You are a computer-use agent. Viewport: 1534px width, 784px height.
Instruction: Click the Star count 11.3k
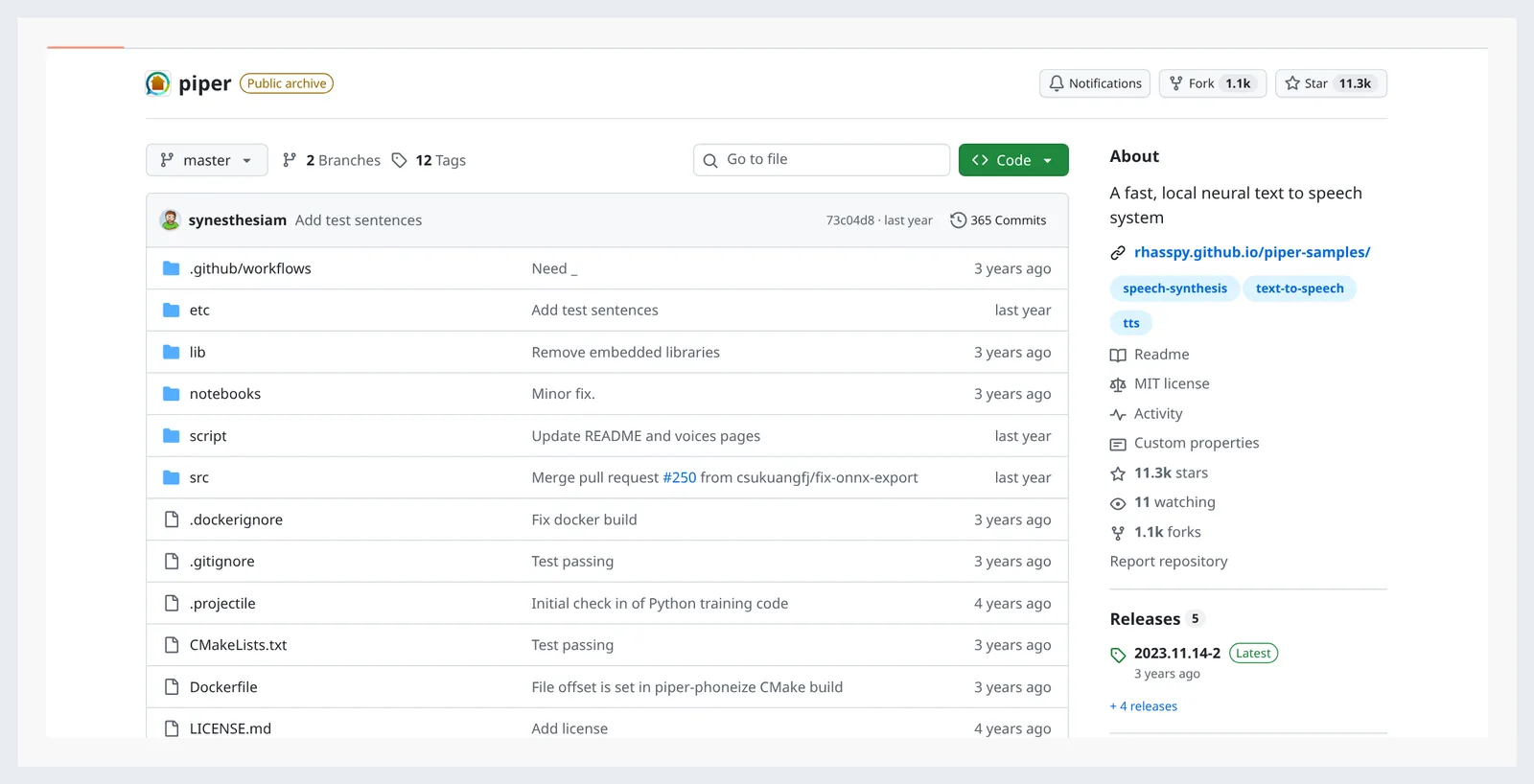(x=1355, y=83)
